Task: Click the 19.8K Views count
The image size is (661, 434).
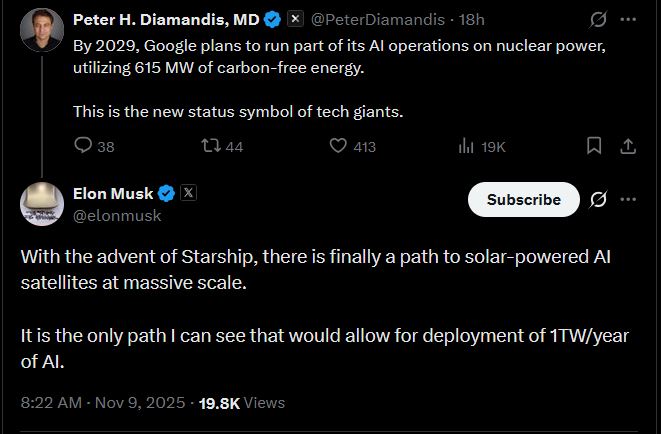Action: point(242,403)
